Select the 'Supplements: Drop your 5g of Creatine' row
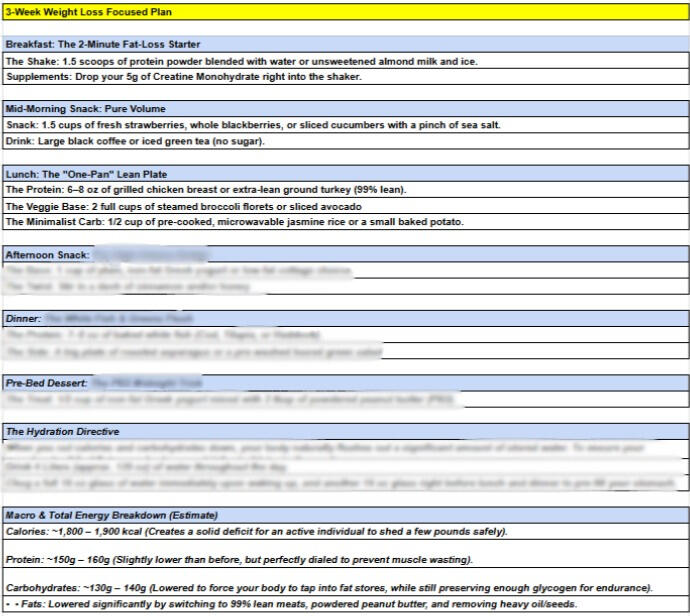690x616 pixels. coord(345,77)
